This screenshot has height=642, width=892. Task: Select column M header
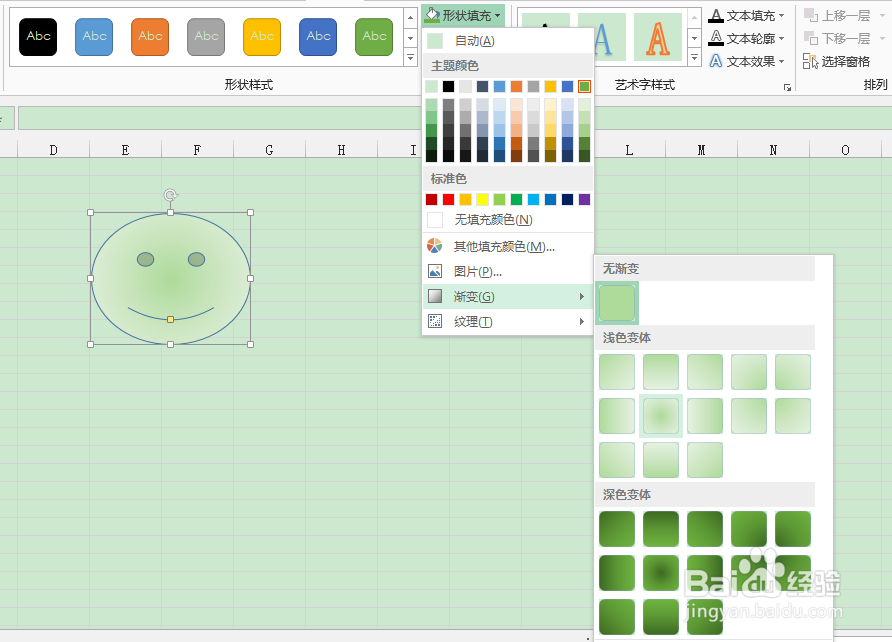pos(701,150)
